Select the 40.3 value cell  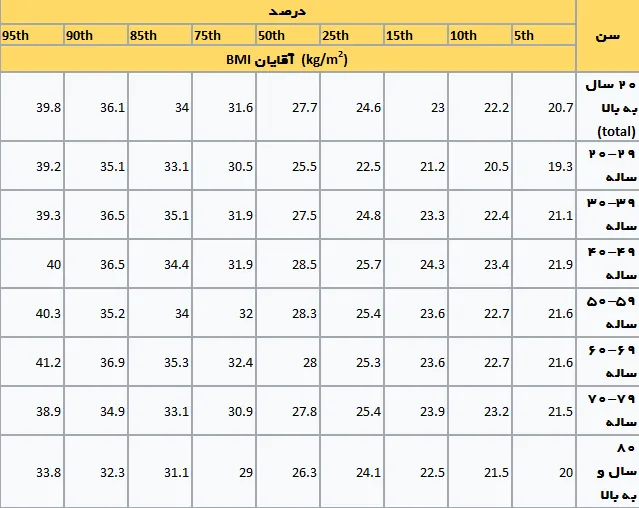(32, 313)
